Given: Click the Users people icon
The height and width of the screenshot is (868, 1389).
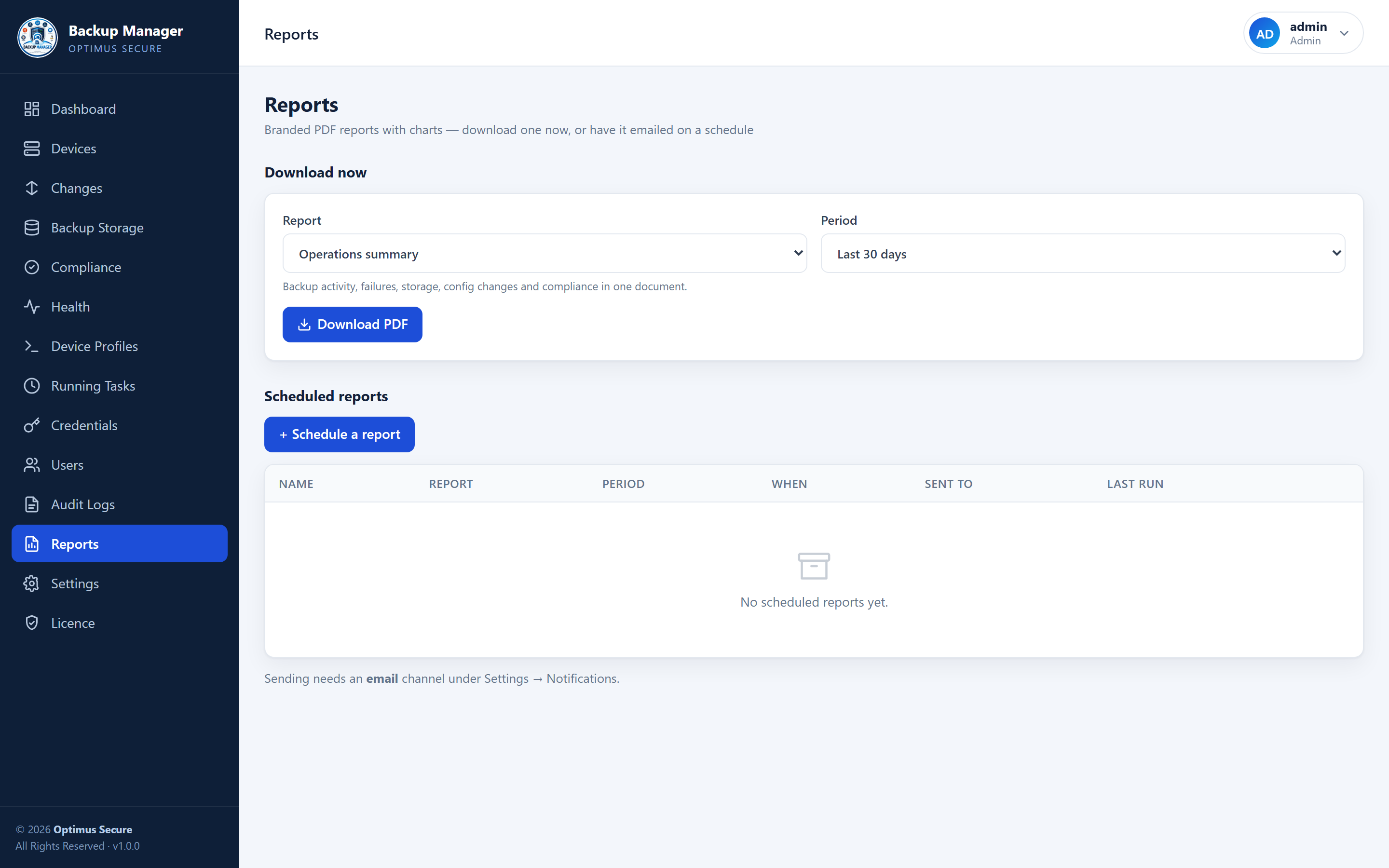Looking at the screenshot, I should 31,465.
